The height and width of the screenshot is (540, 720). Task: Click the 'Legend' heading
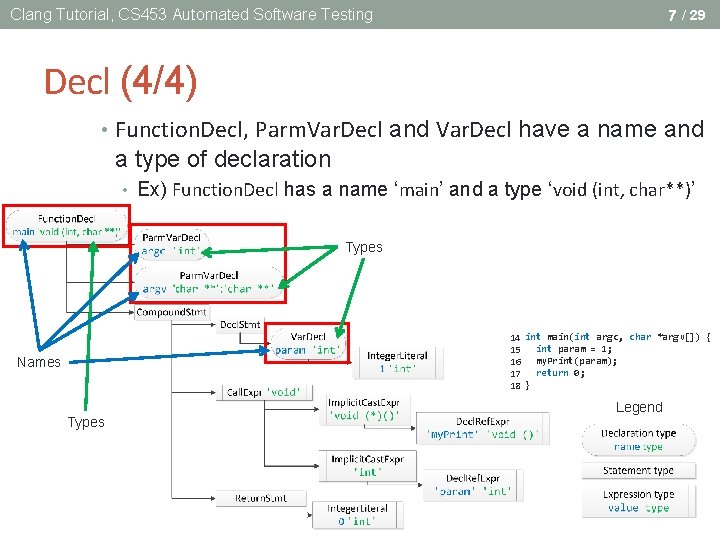(639, 407)
